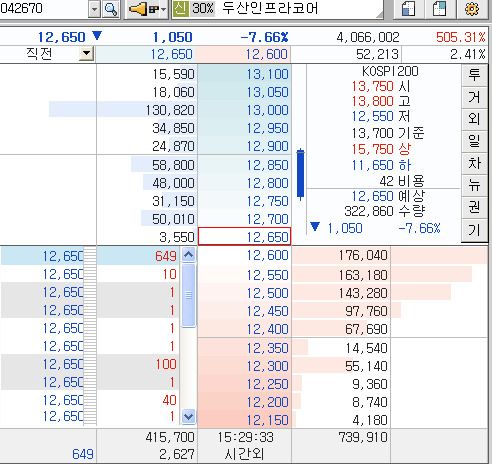This screenshot has width=492, height=464.
Task: Click the blue candlestick mini chart
Action: click(x=300, y=174)
